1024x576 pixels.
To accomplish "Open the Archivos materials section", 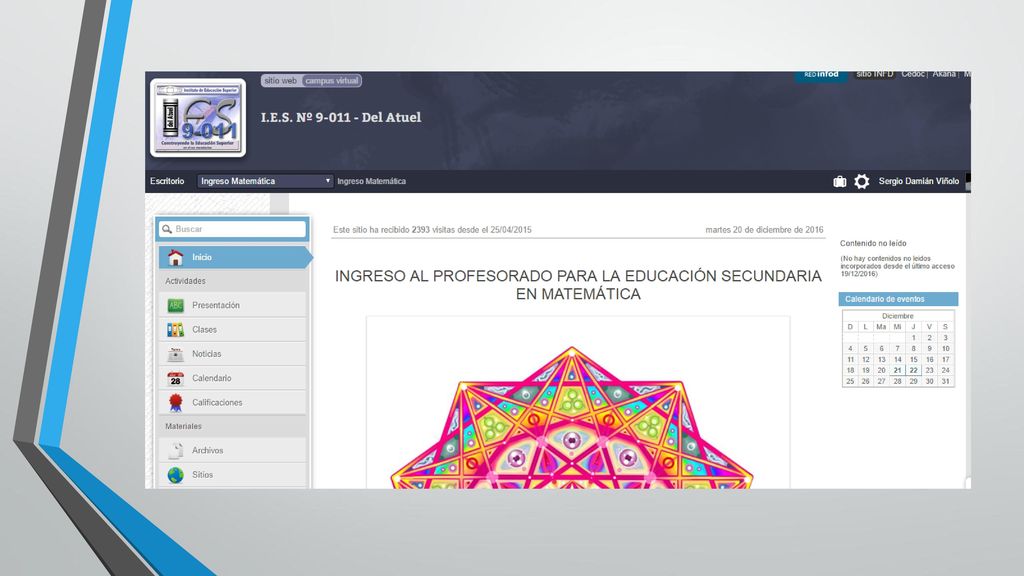I will click(232, 451).
